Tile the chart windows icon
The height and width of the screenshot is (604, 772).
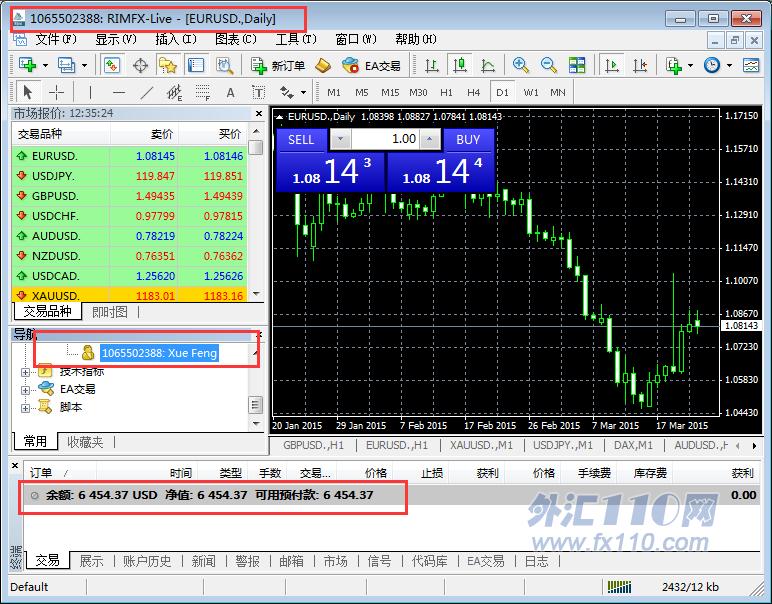coord(577,65)
